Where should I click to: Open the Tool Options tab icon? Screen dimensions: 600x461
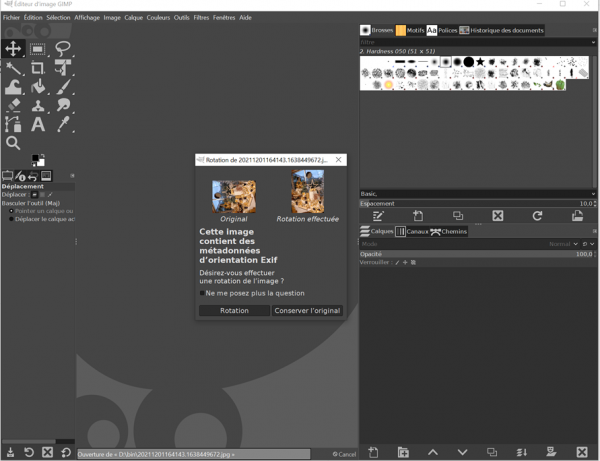[7, 176]
